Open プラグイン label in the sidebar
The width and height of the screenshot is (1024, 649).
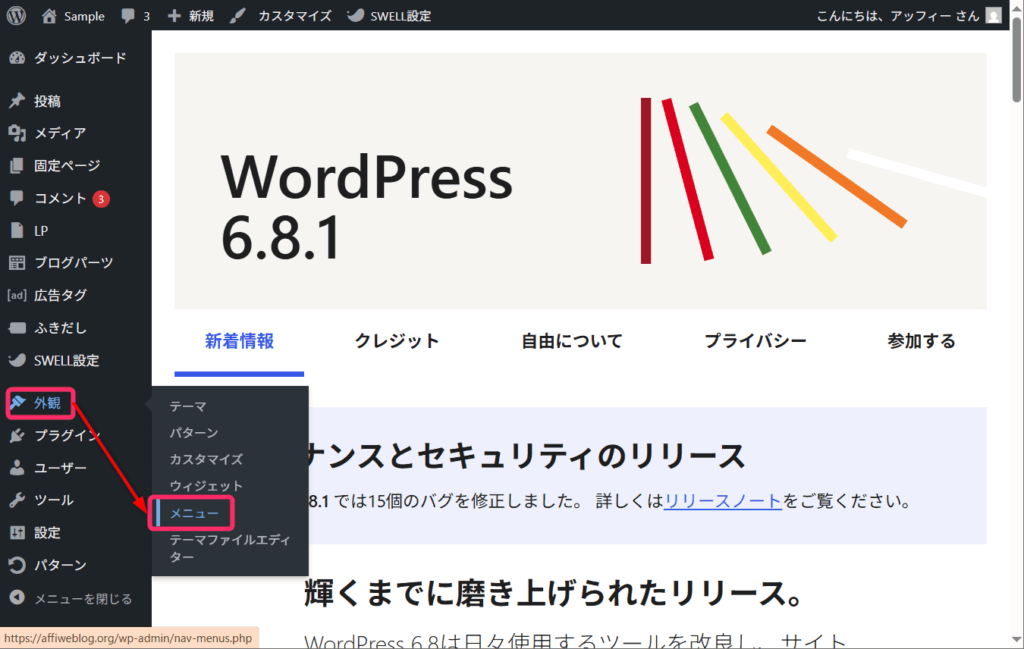tap(67, 435)
